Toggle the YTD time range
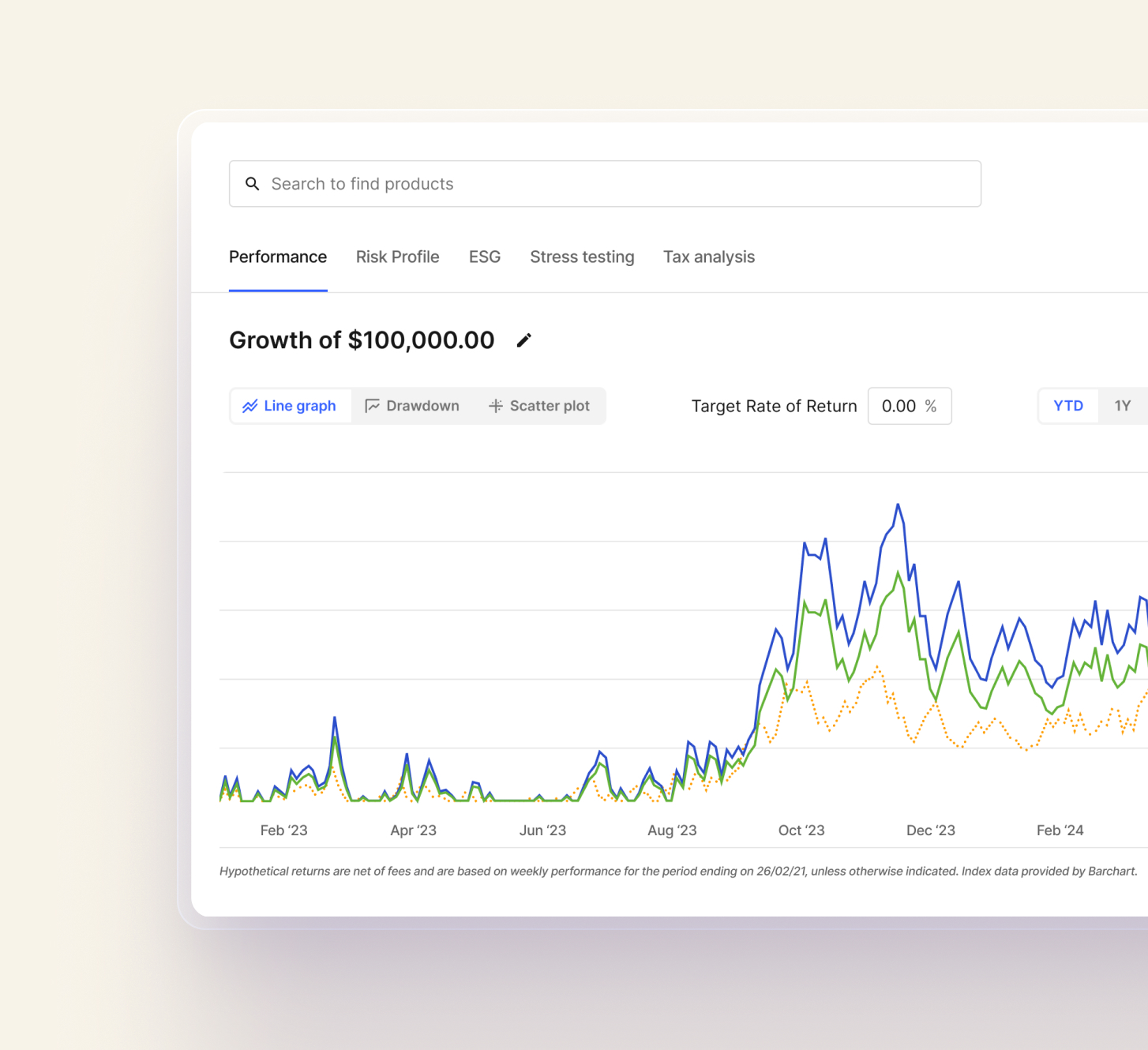This screenshot has width=1148, height=1050. [1067, 406]
